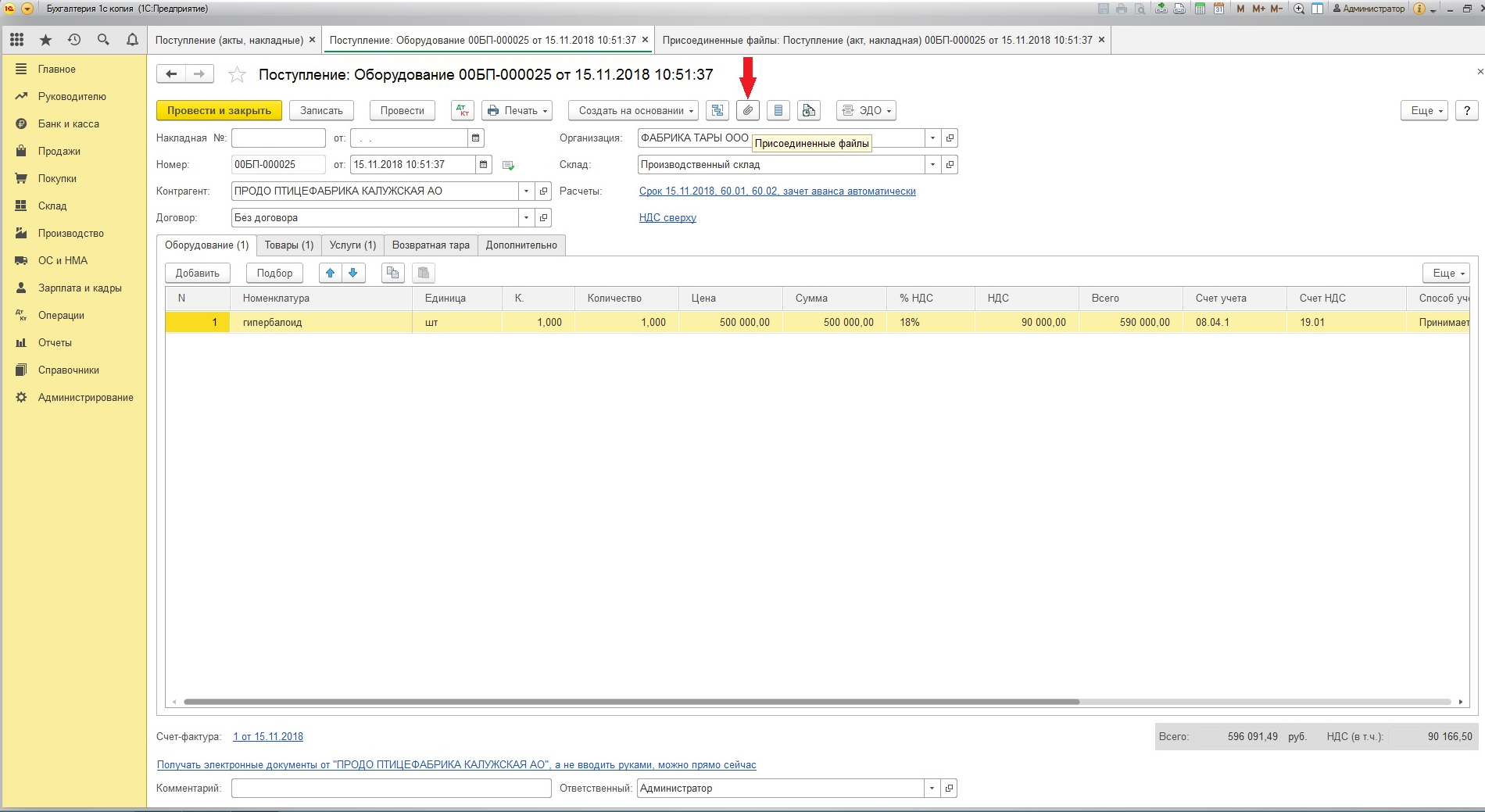Go back with the left arrow button

click(x=171, y=74)
